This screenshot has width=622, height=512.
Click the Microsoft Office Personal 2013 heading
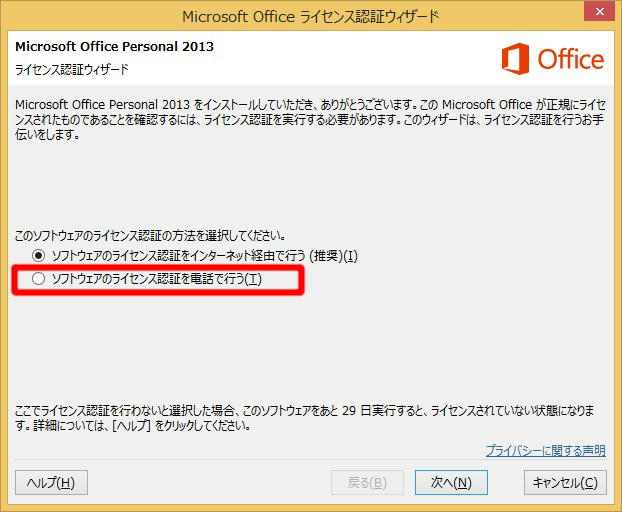coord(114,46)
